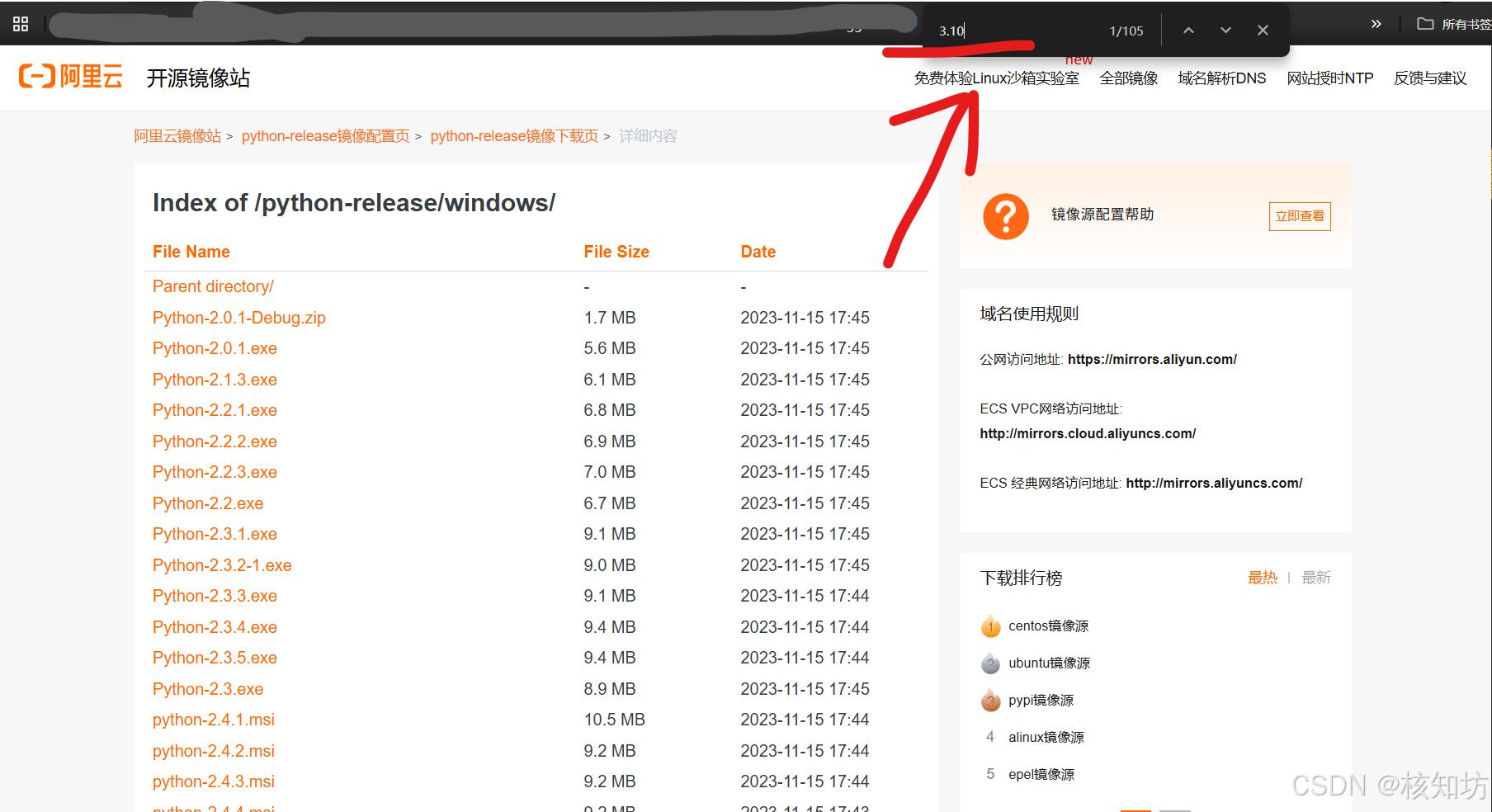Download Python-2.2.3.exe
Image resolution: width=1492 pixels, height=812 pixels.
pyautogui.click(x=215, y=472)
